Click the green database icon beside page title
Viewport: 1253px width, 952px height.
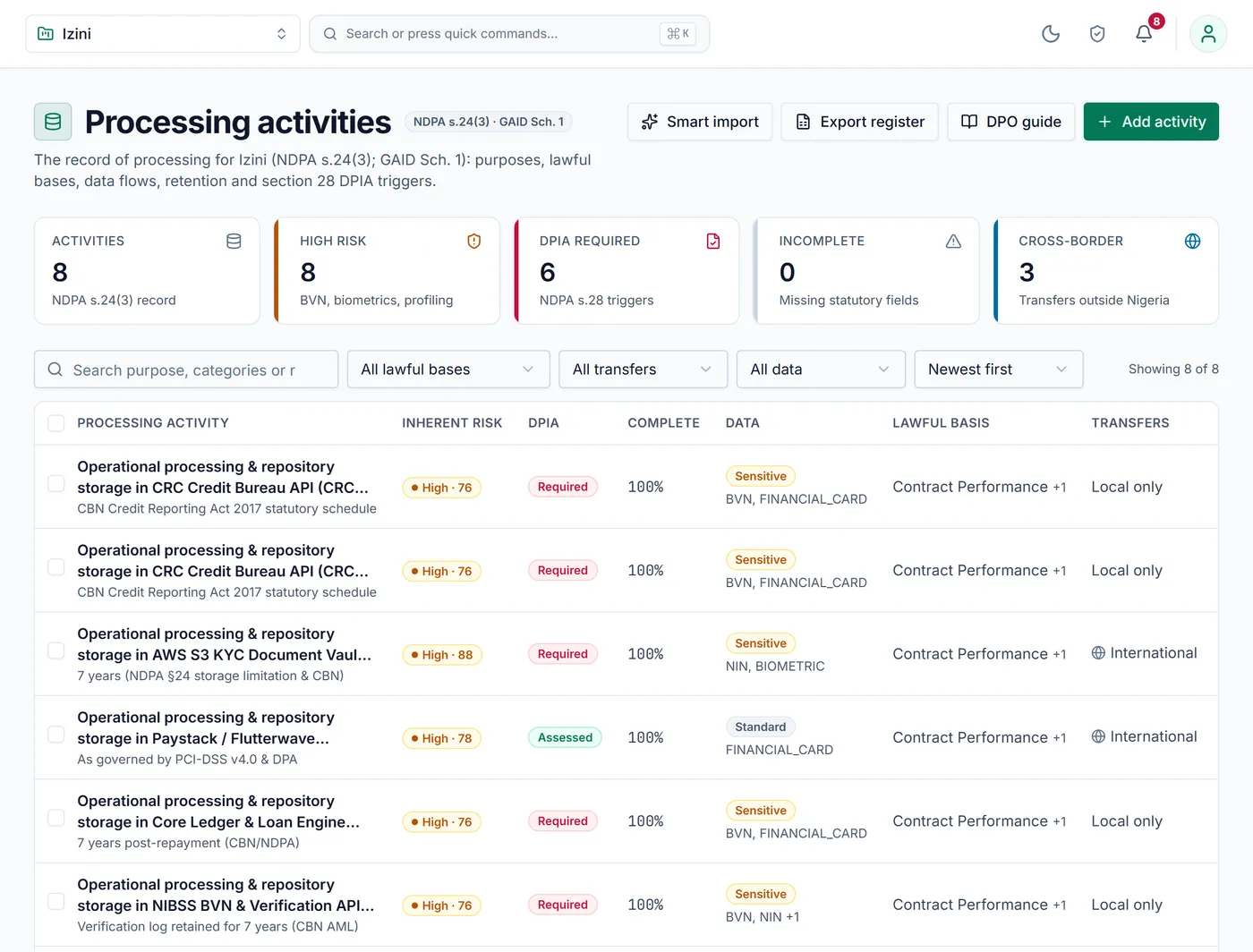(53, 122)
